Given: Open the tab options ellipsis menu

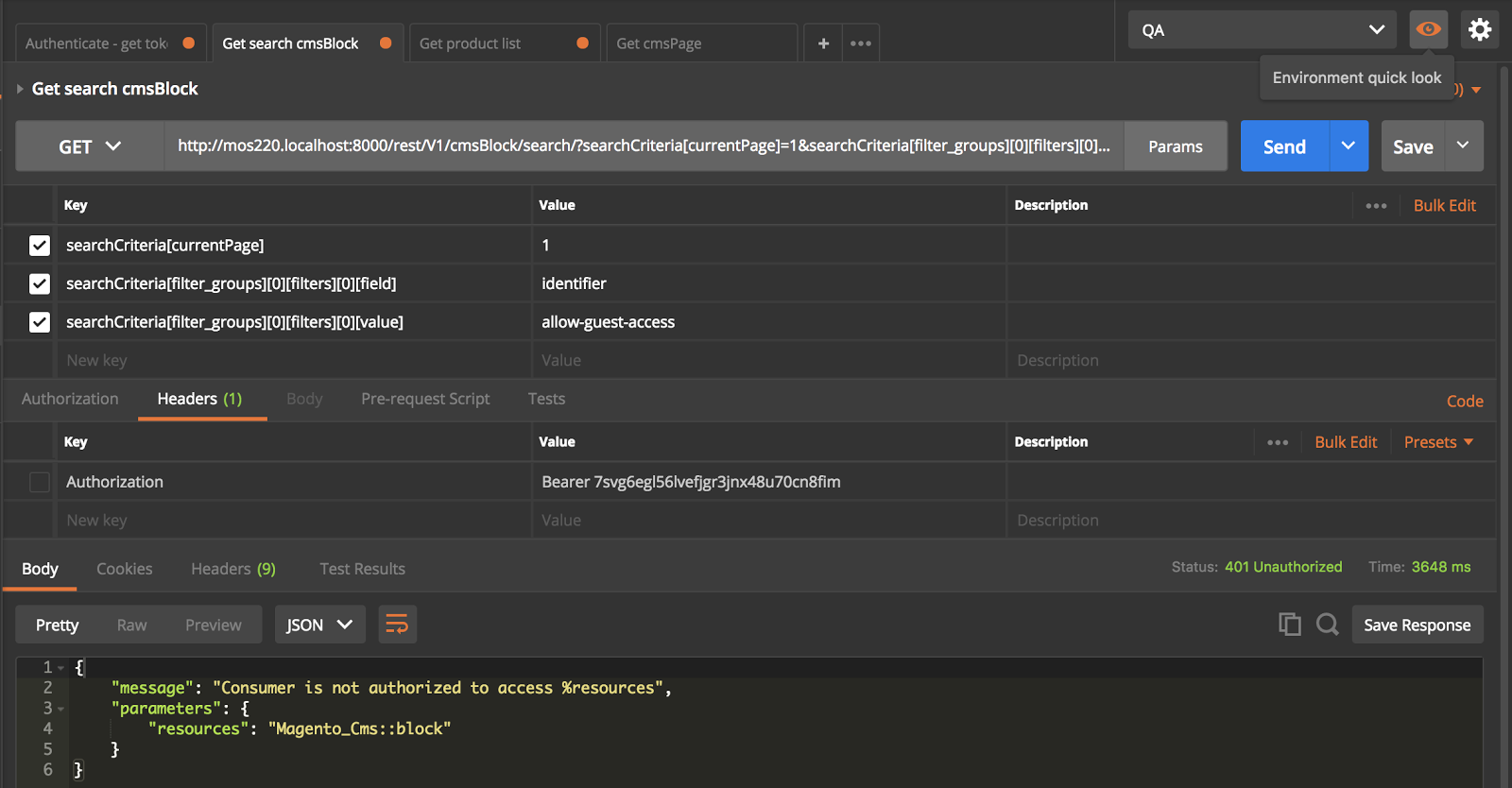Looking at the screenshot, I should coord(860,43).
